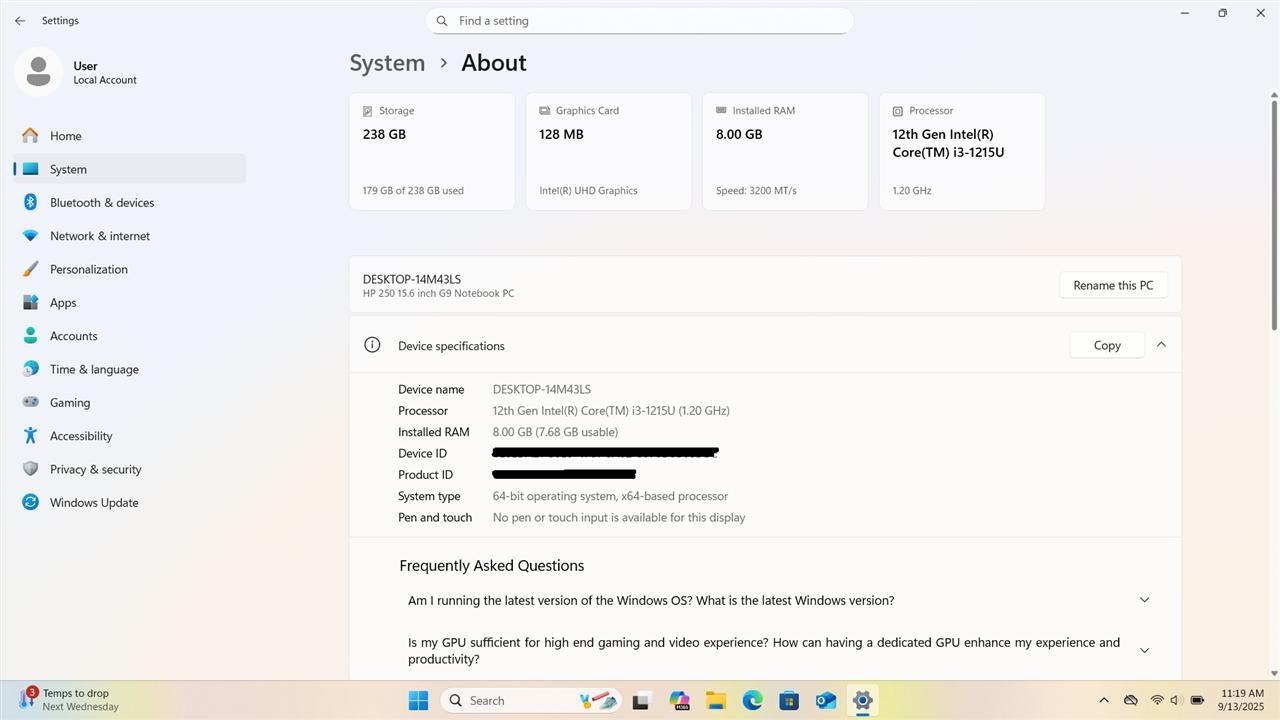Viewport: 1280px width, 720px height.
Task: Click the vertical scrollbar thumb
Action: (x=1274, y=213)
